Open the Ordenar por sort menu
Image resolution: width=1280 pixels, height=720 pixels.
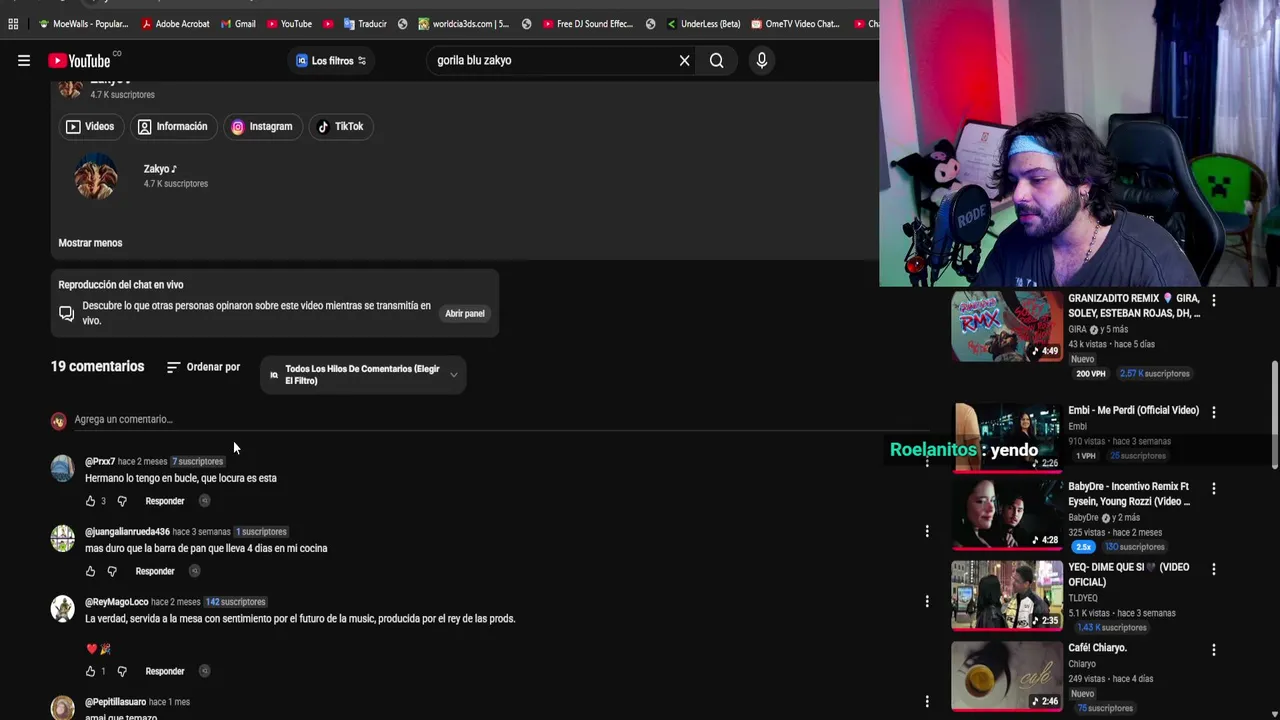[203, 367]
